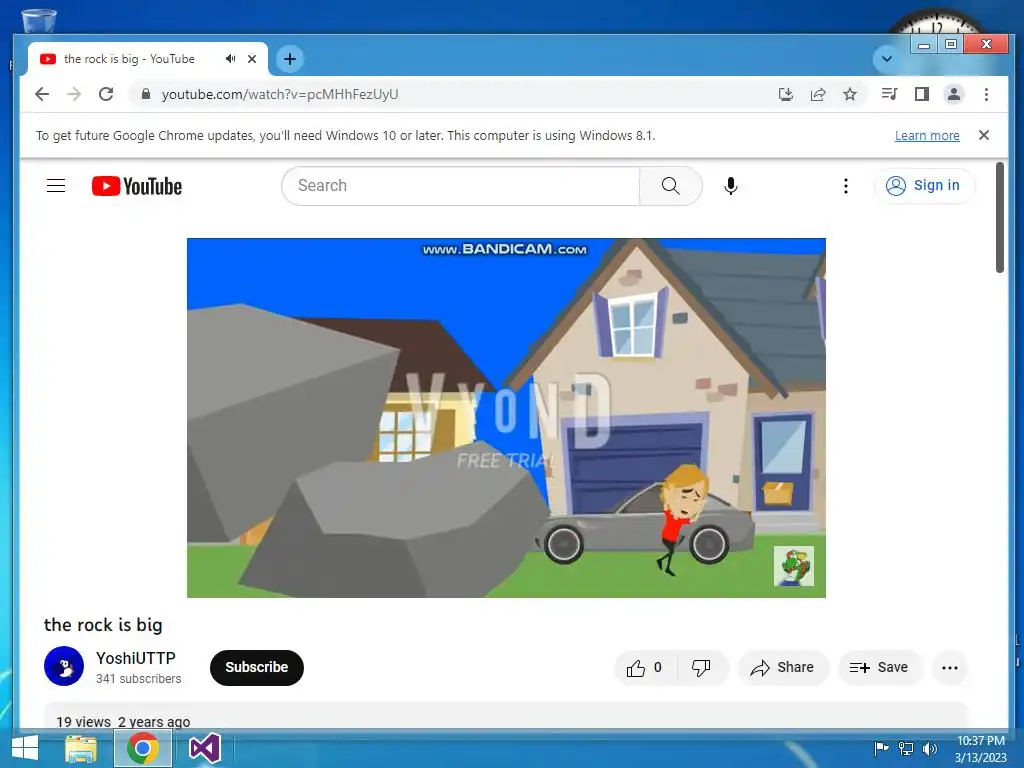Go back using the browser back arrow

(42, 94)
